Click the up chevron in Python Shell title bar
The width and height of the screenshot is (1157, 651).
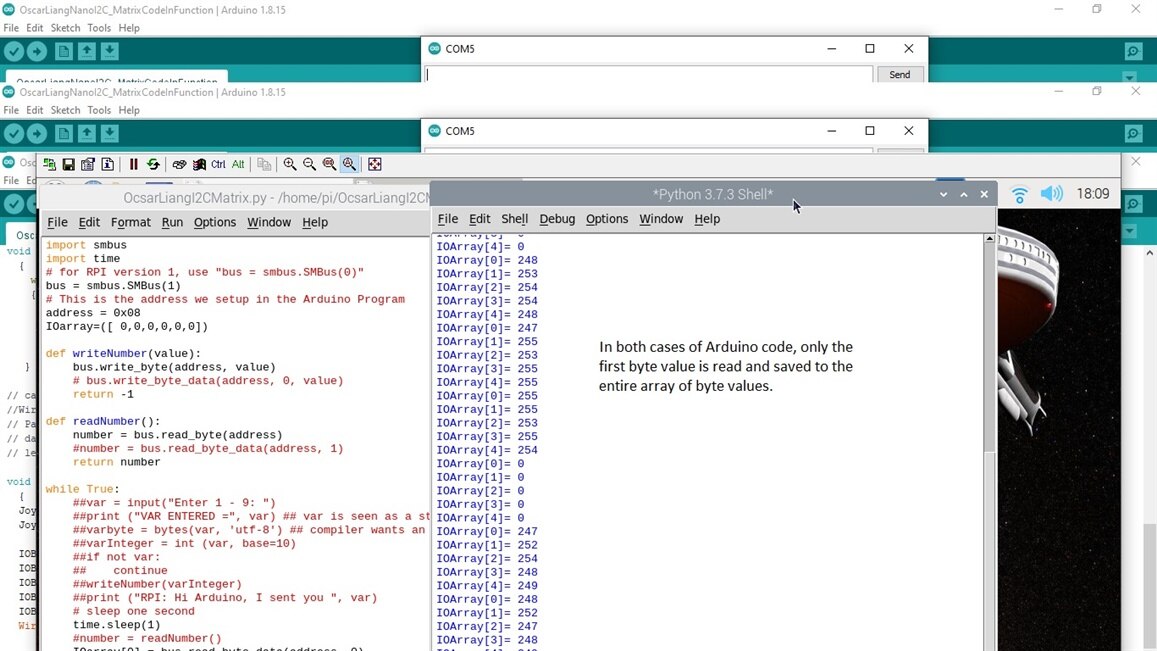pos(964,195)
